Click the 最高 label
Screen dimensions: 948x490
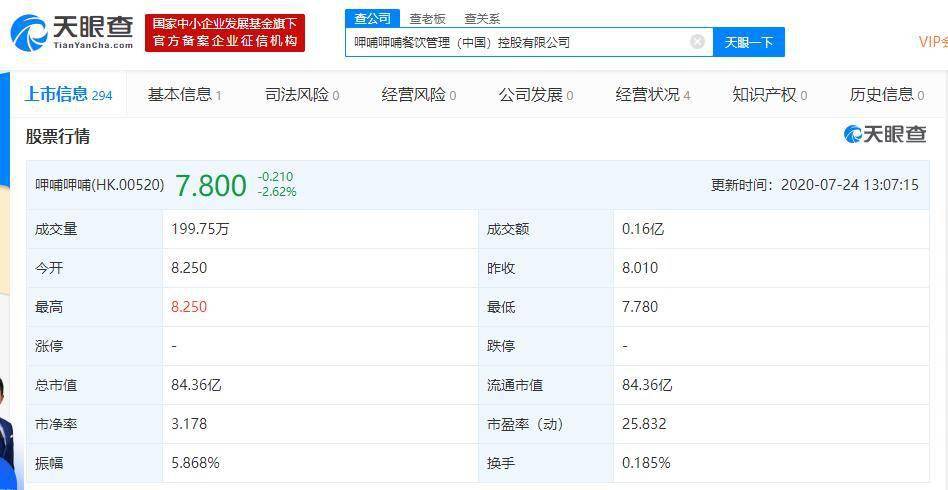(x=49, y=307)
